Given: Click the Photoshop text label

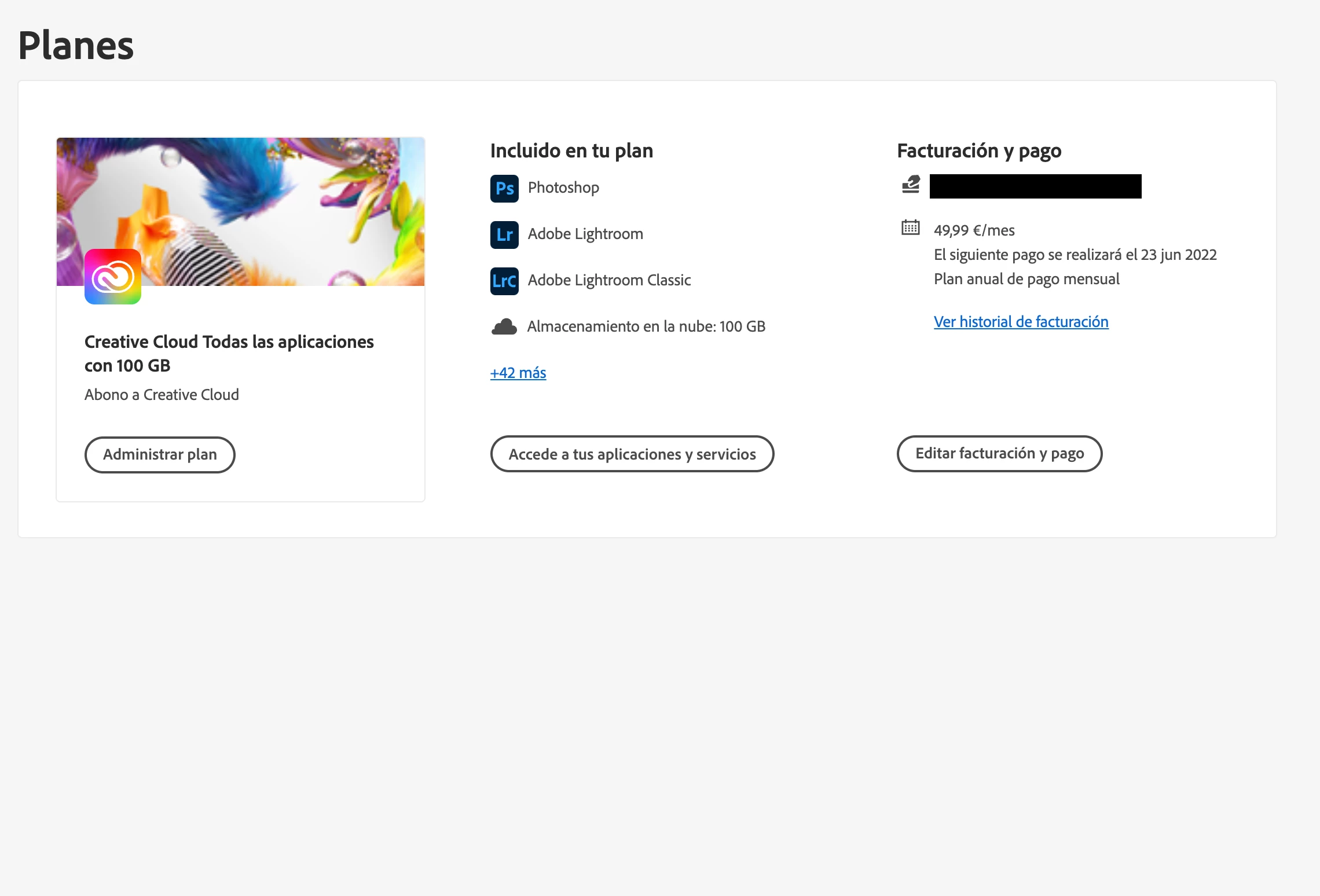Looking at the screenshot, I should [x=563, y=188].
